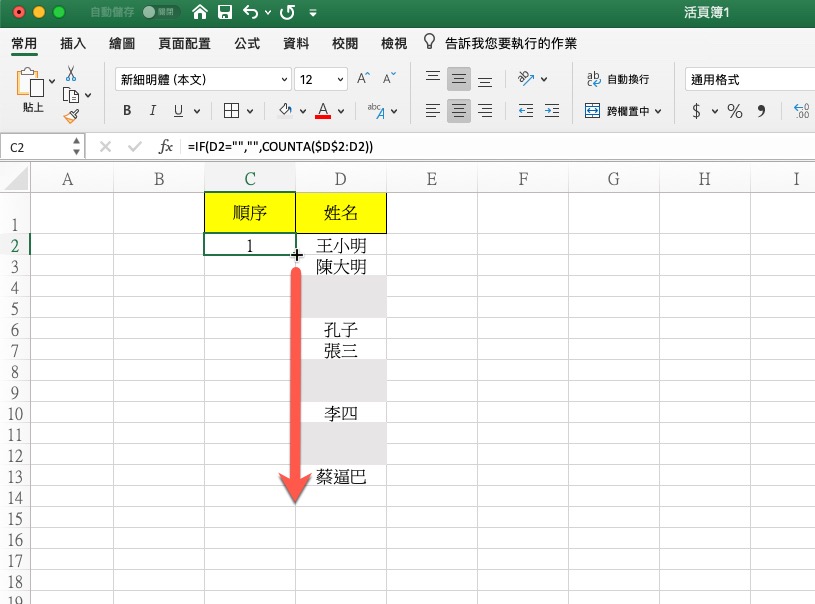Viewport: 815px width, 604px height.
Task: Cancel formula entry with the X button
Action: tap(105, 147)
